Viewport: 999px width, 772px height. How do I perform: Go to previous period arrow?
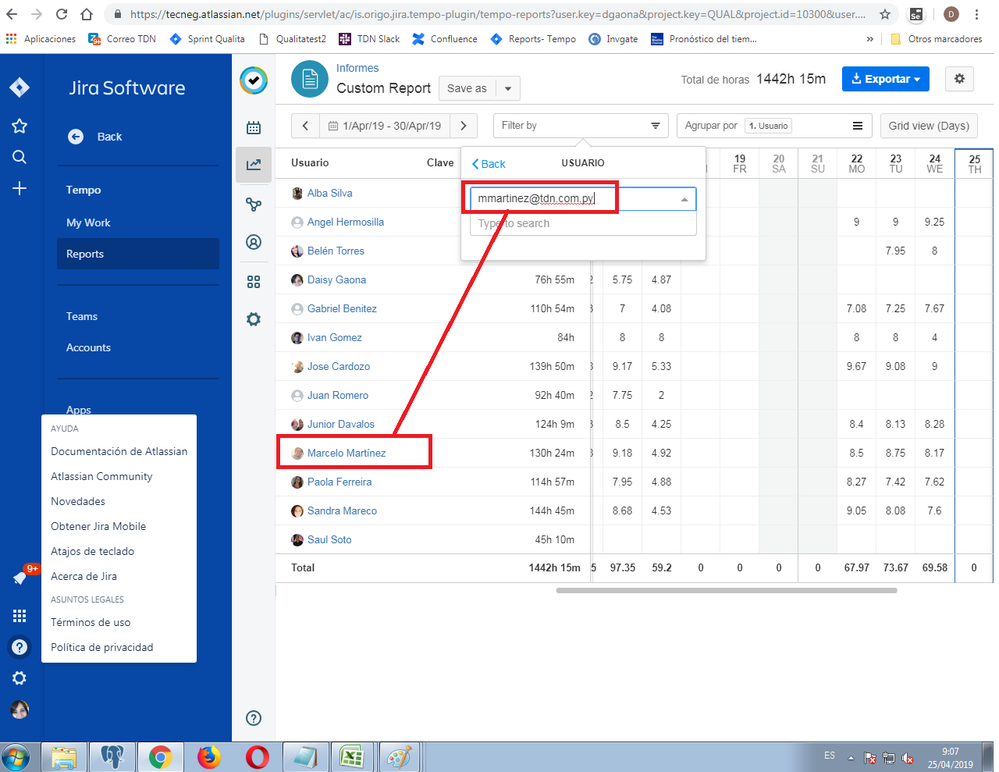tap(305, 126)
